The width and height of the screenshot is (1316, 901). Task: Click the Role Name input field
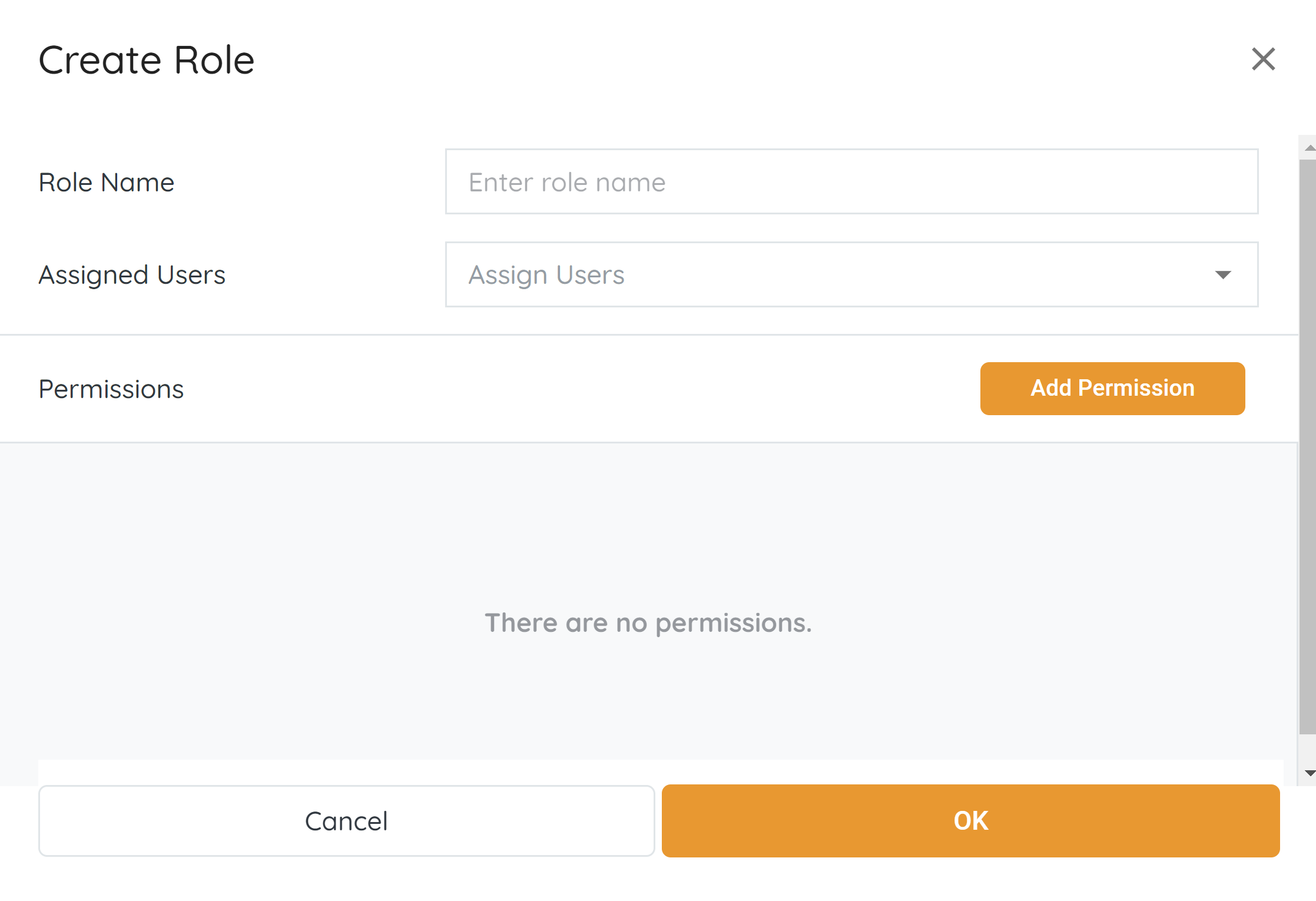pyautogui.click(x=851, y=182)
